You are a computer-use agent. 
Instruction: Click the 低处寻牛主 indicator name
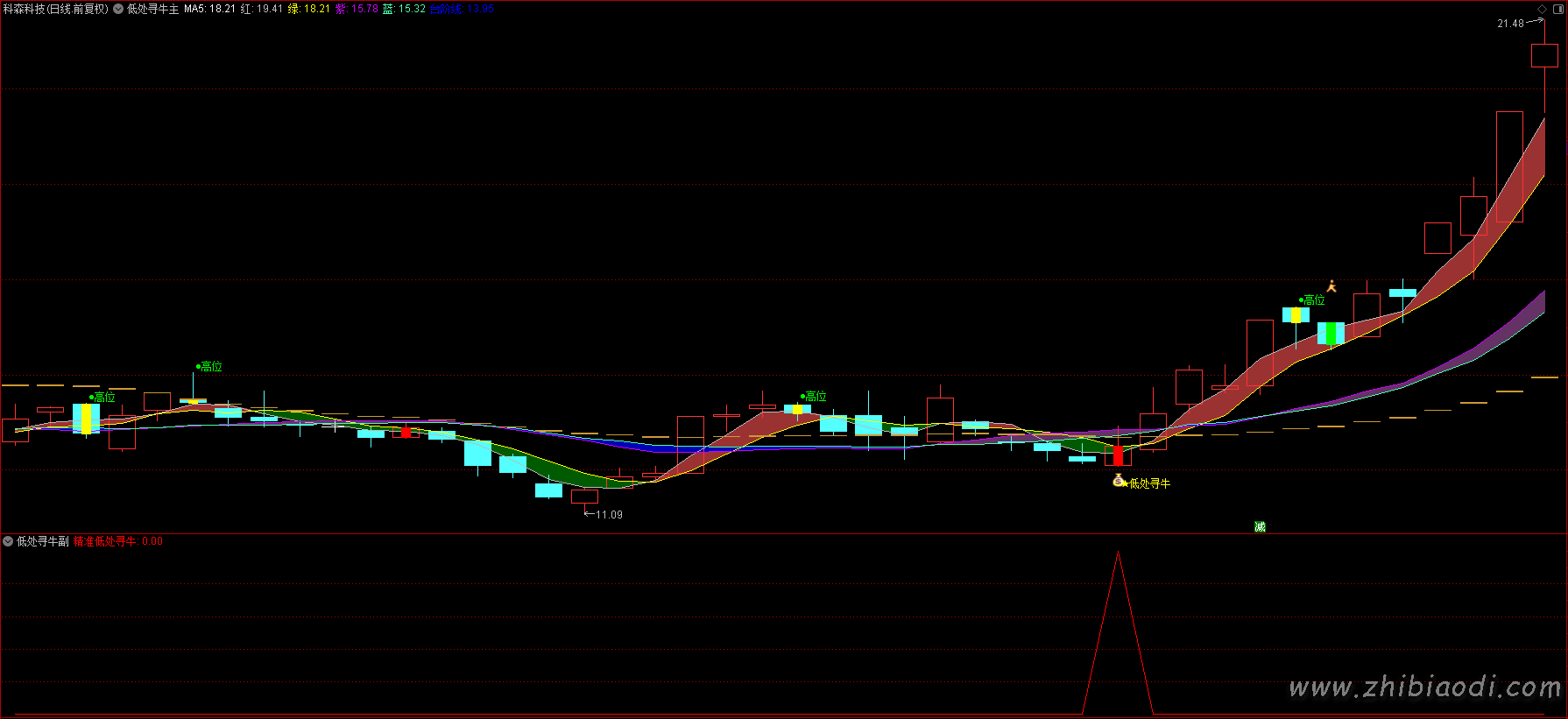(x=153, y=9)
